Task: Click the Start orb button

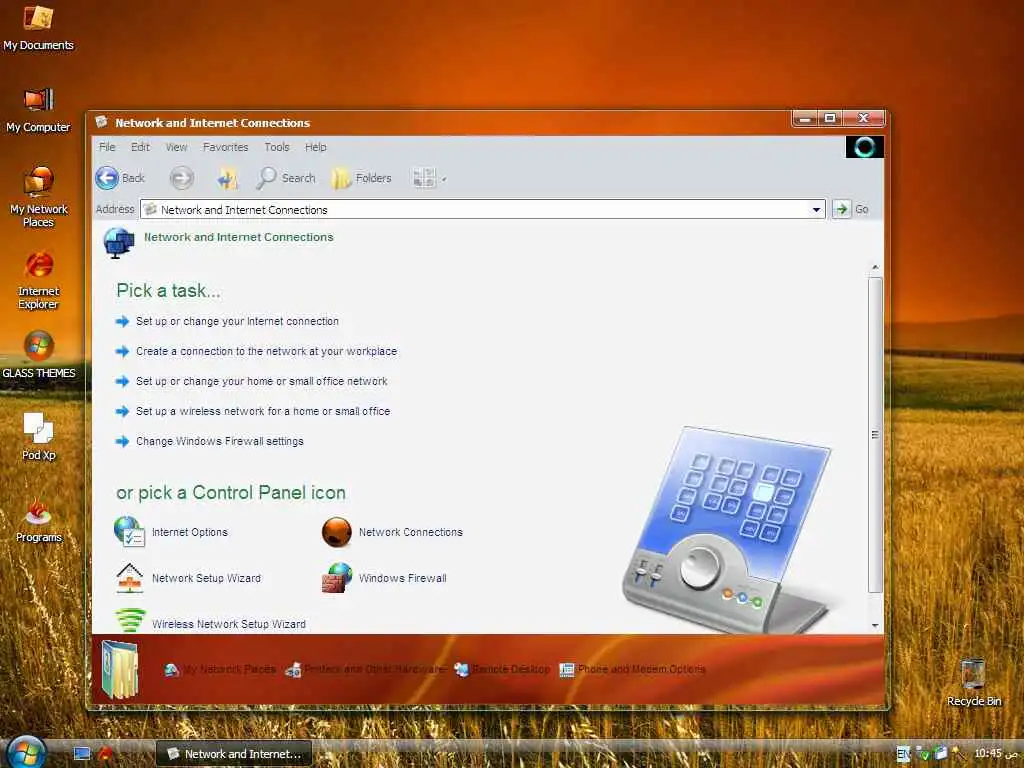Action: click(x=24, y=752)
